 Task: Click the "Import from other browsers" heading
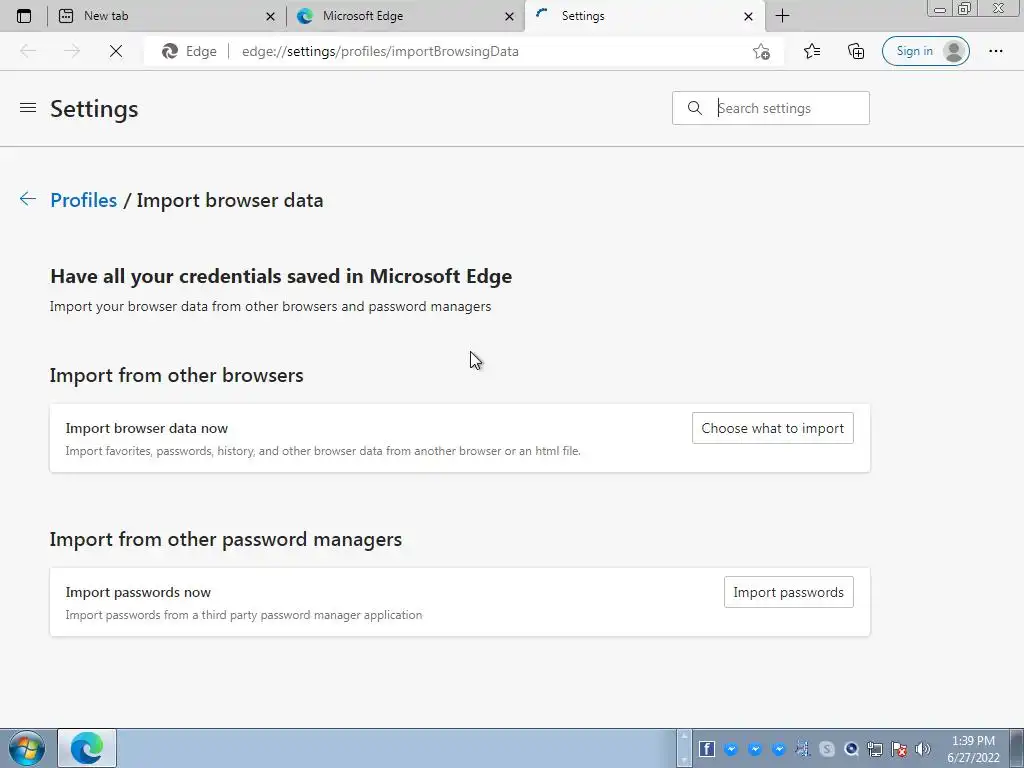click(x=176, y=376)
